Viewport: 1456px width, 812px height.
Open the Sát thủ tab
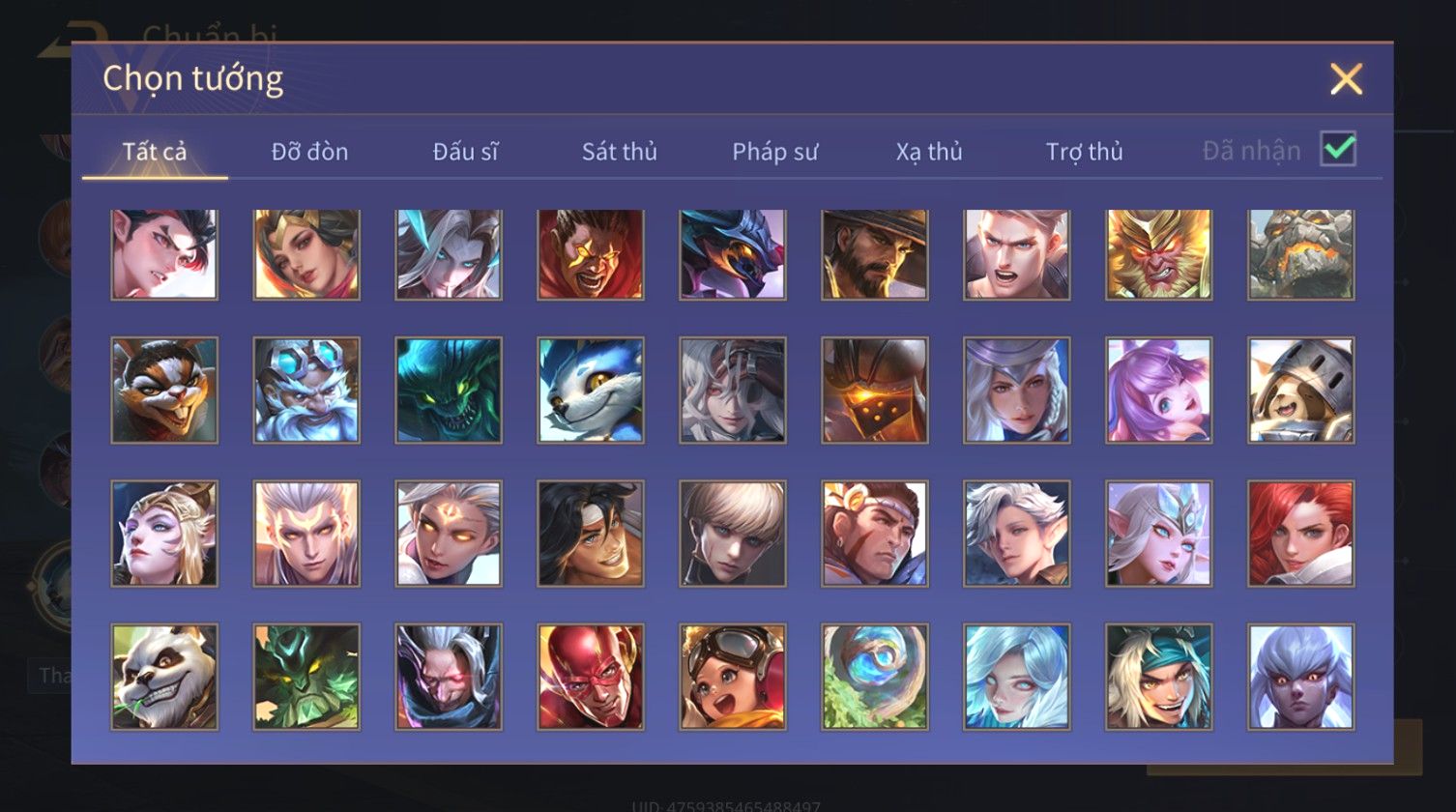tap(620, 152)
